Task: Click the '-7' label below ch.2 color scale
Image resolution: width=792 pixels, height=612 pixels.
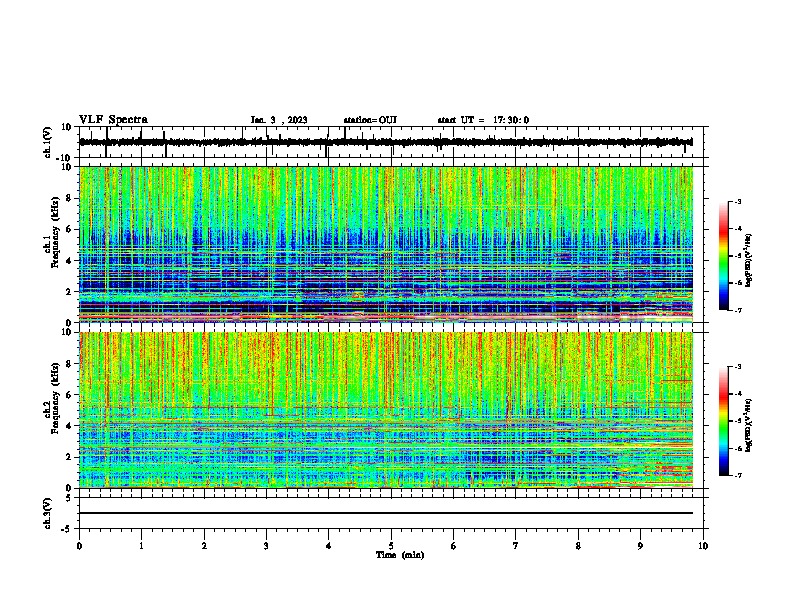Action: point(737,475)
